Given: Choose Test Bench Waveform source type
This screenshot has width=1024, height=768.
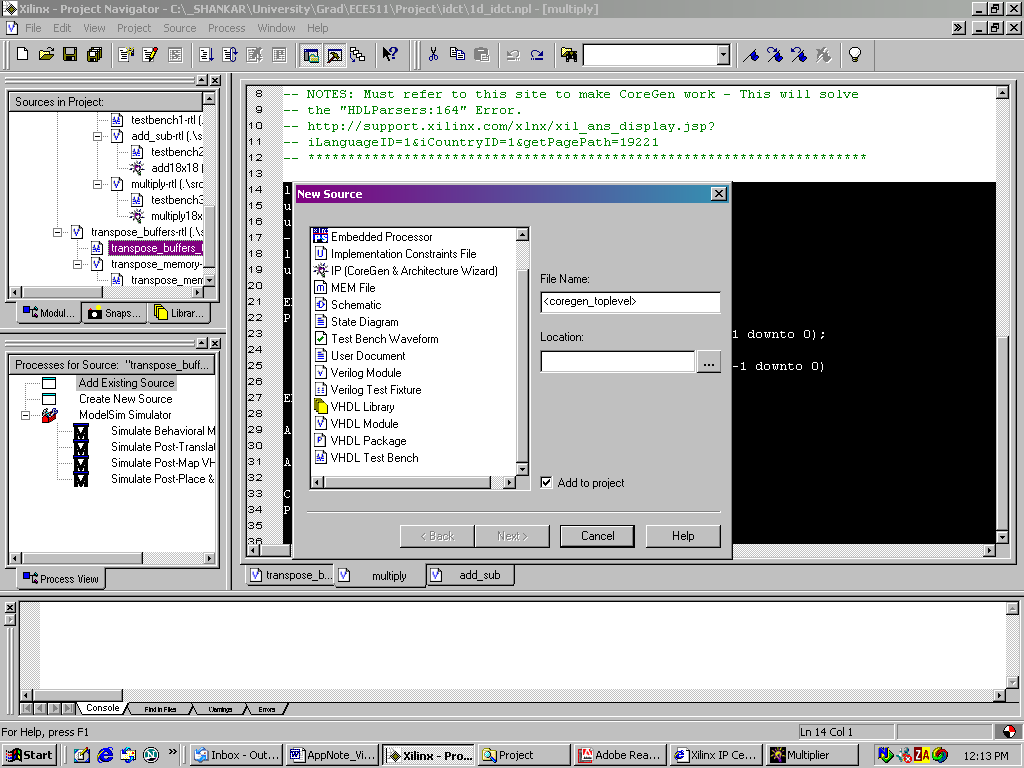Looking at the screenshot, I should click(384, 339).
